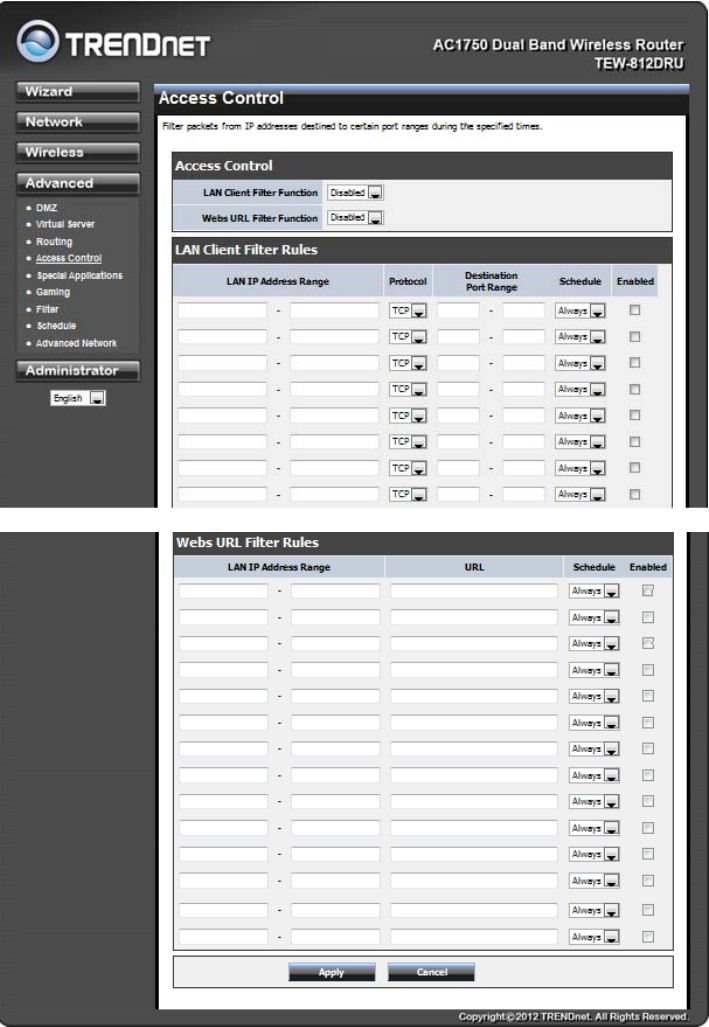Open the Administrator menu
This screenshot has width=709, height=1027.
78,371
